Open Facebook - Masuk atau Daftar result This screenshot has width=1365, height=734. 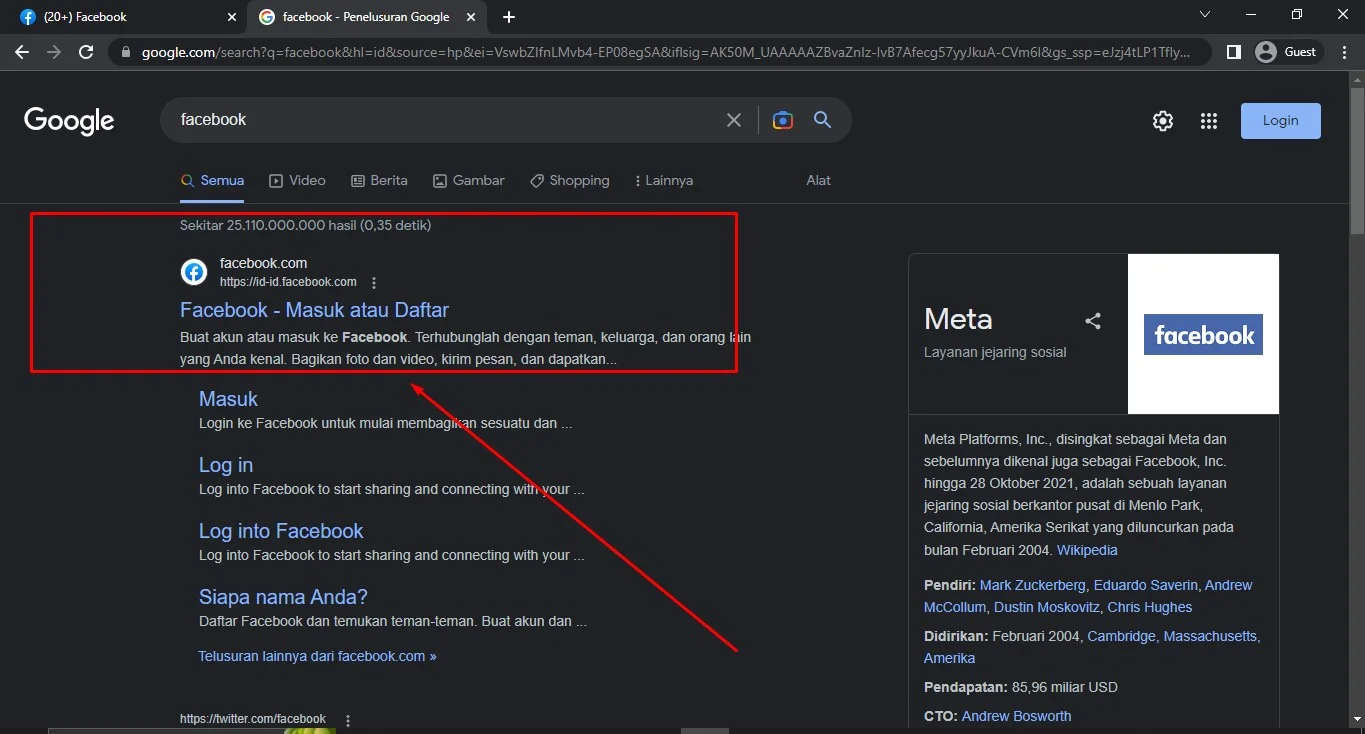[x=314, y=310]
